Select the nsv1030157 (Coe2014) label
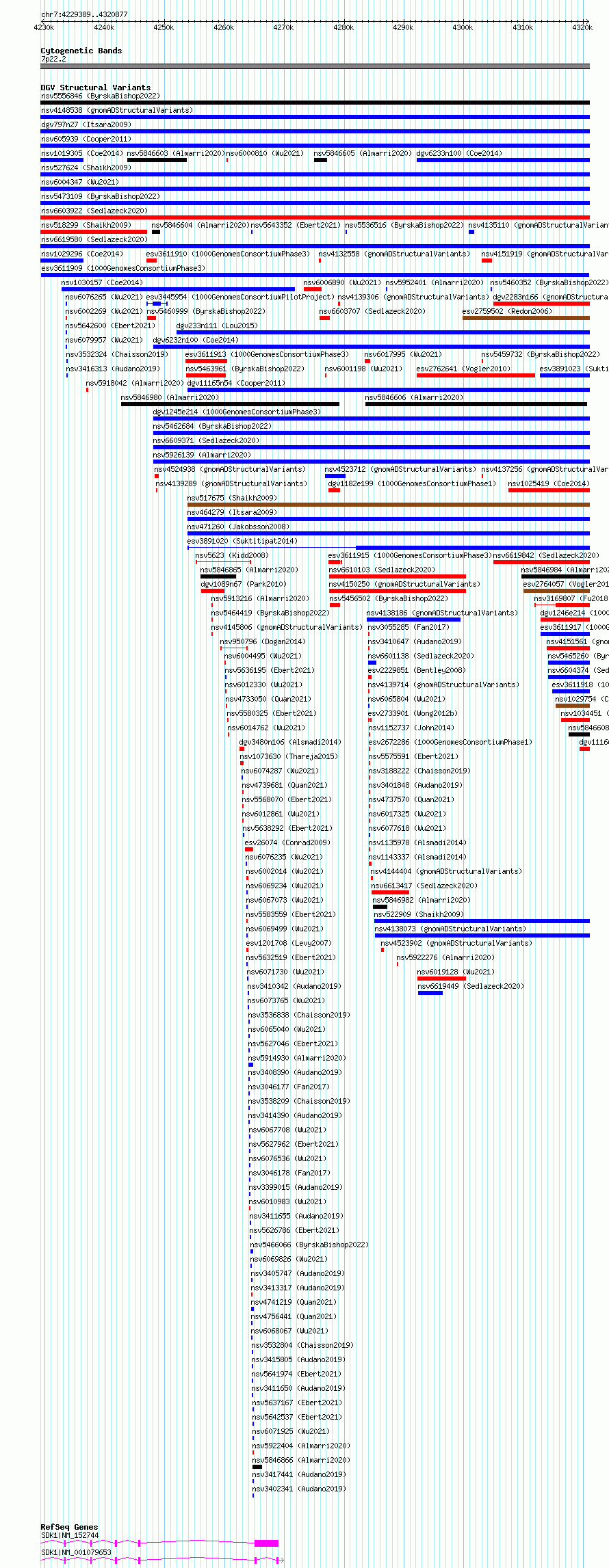This screenshot has width=609, height=1568. tap(102, 283)
